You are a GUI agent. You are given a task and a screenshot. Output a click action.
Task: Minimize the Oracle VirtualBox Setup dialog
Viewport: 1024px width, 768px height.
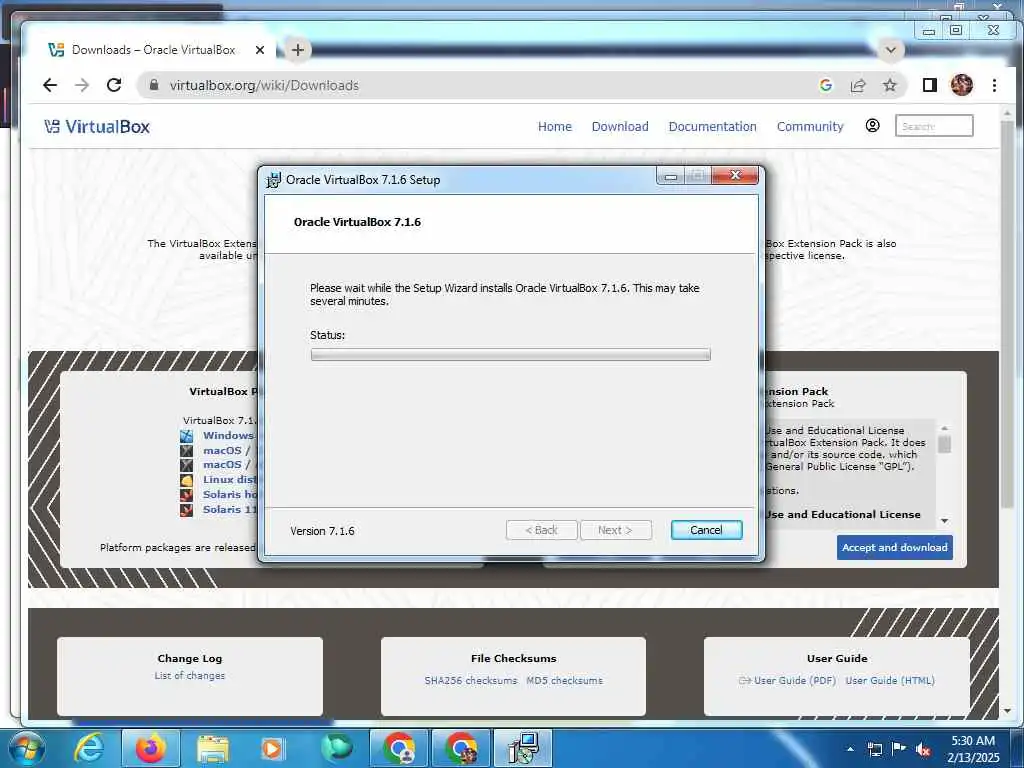point(670,176)
